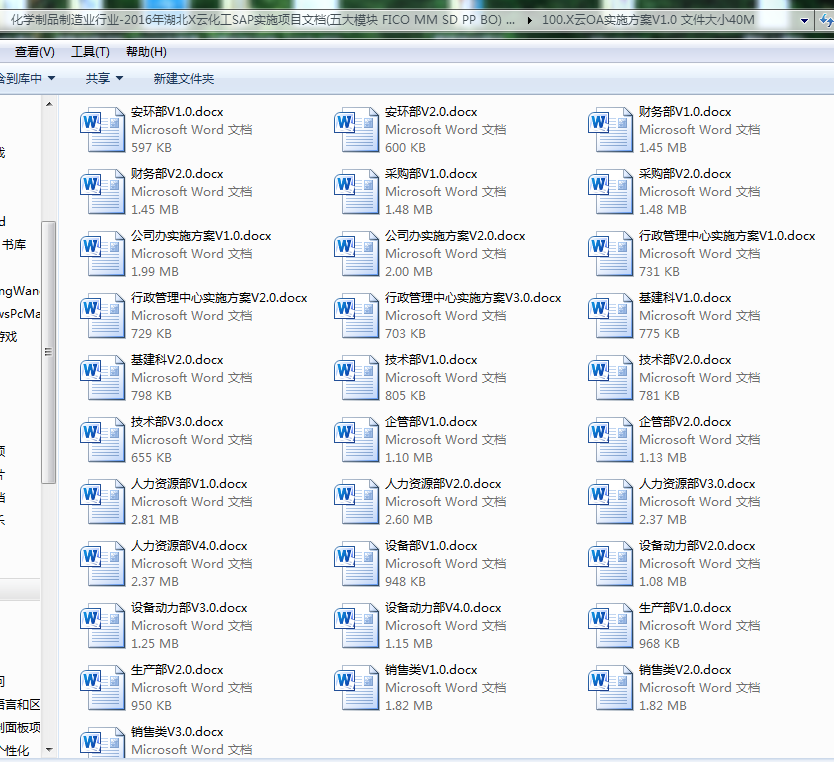Screen dimensions: 834x762
Task: Click the 公司办实施方案V2.0.docx file icon
Action: [x=358, y=254]
